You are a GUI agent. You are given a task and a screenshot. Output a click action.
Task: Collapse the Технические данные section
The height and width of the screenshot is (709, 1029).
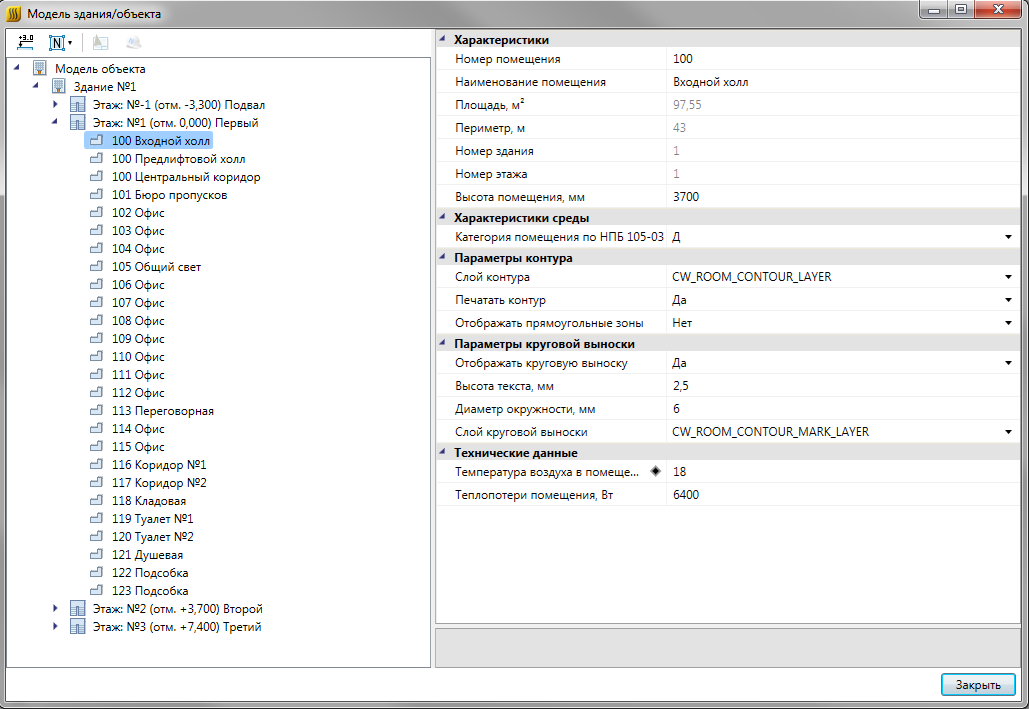pyautogui.click(x=442, y=452)
